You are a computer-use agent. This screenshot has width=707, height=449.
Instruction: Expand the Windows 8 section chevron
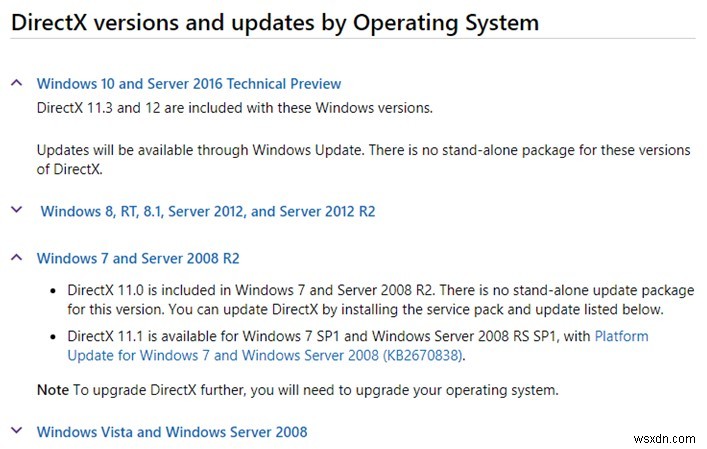(16, 210)
